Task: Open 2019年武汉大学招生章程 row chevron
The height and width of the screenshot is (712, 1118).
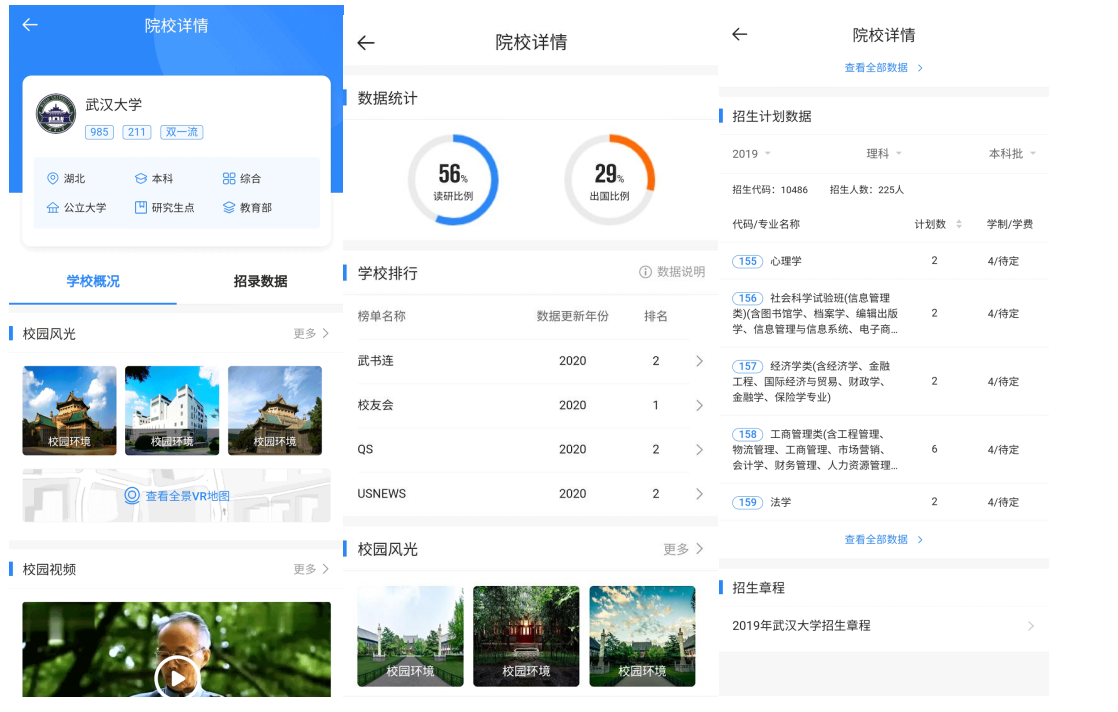Action: (x=1031, y=626)
